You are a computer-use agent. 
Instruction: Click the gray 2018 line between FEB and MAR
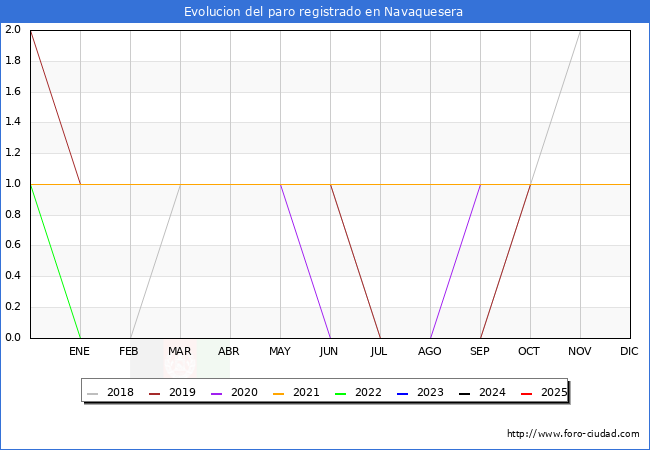[155, 261]
